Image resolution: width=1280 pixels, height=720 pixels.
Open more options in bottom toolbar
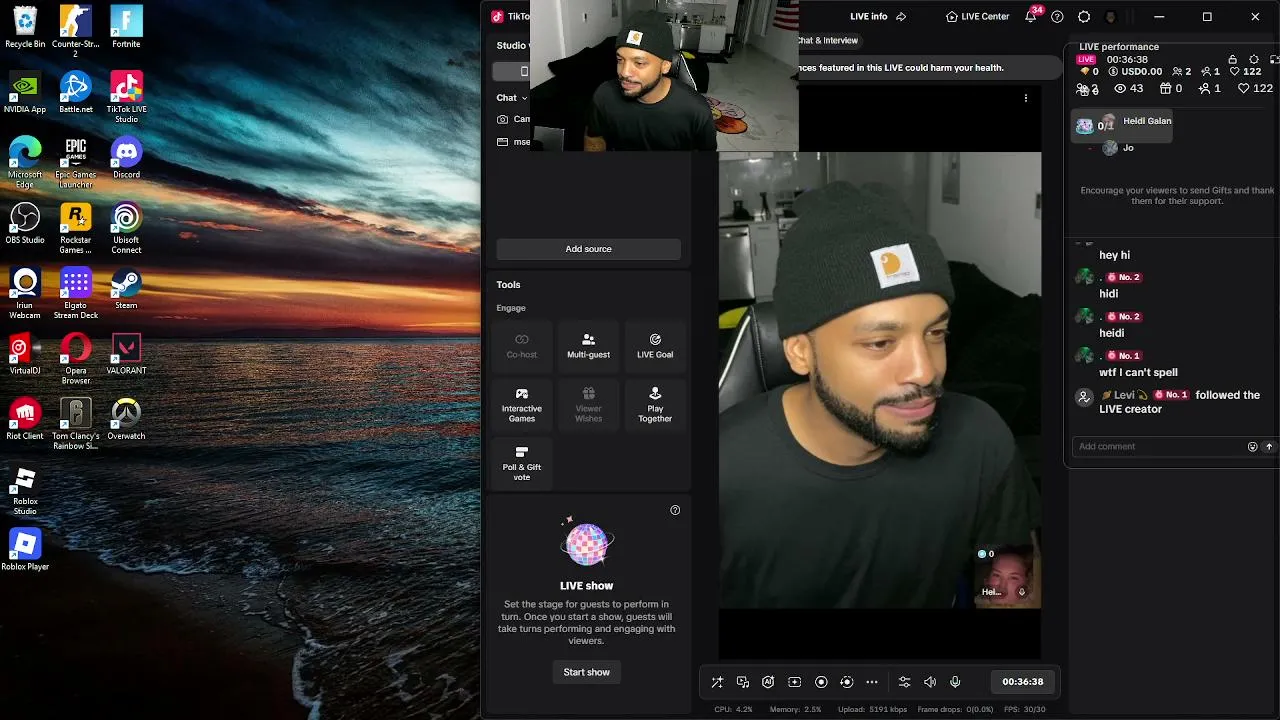tap(872, 682)
